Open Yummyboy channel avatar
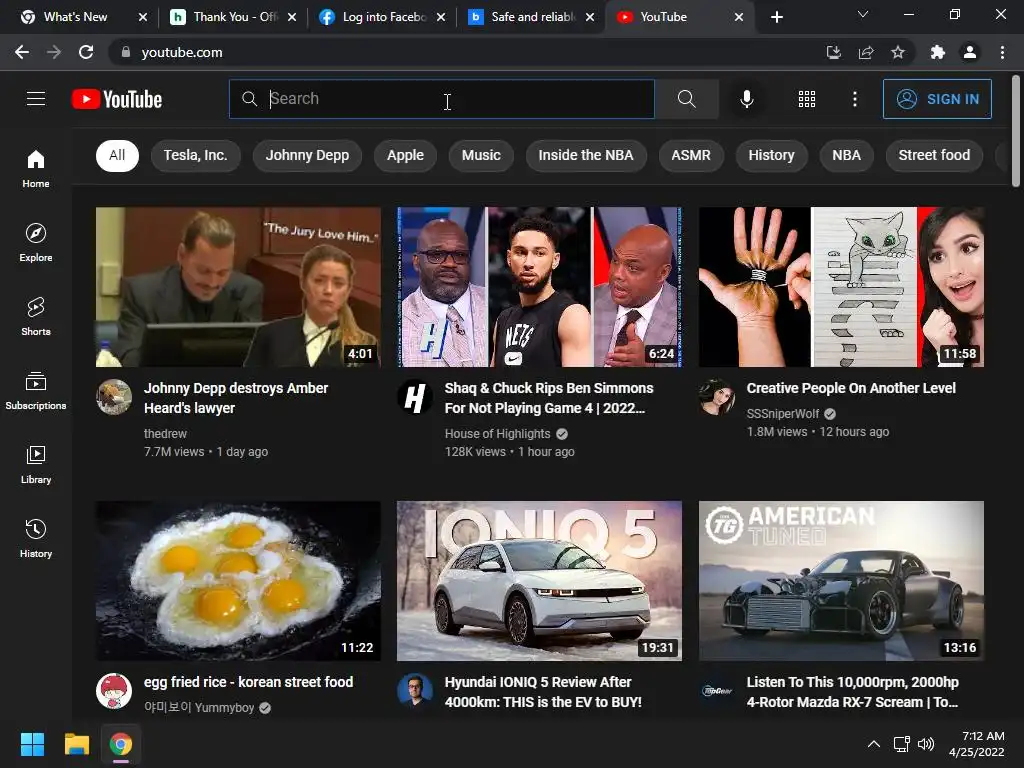Viewport: 1024px width, 768px height. click(114, 691)
